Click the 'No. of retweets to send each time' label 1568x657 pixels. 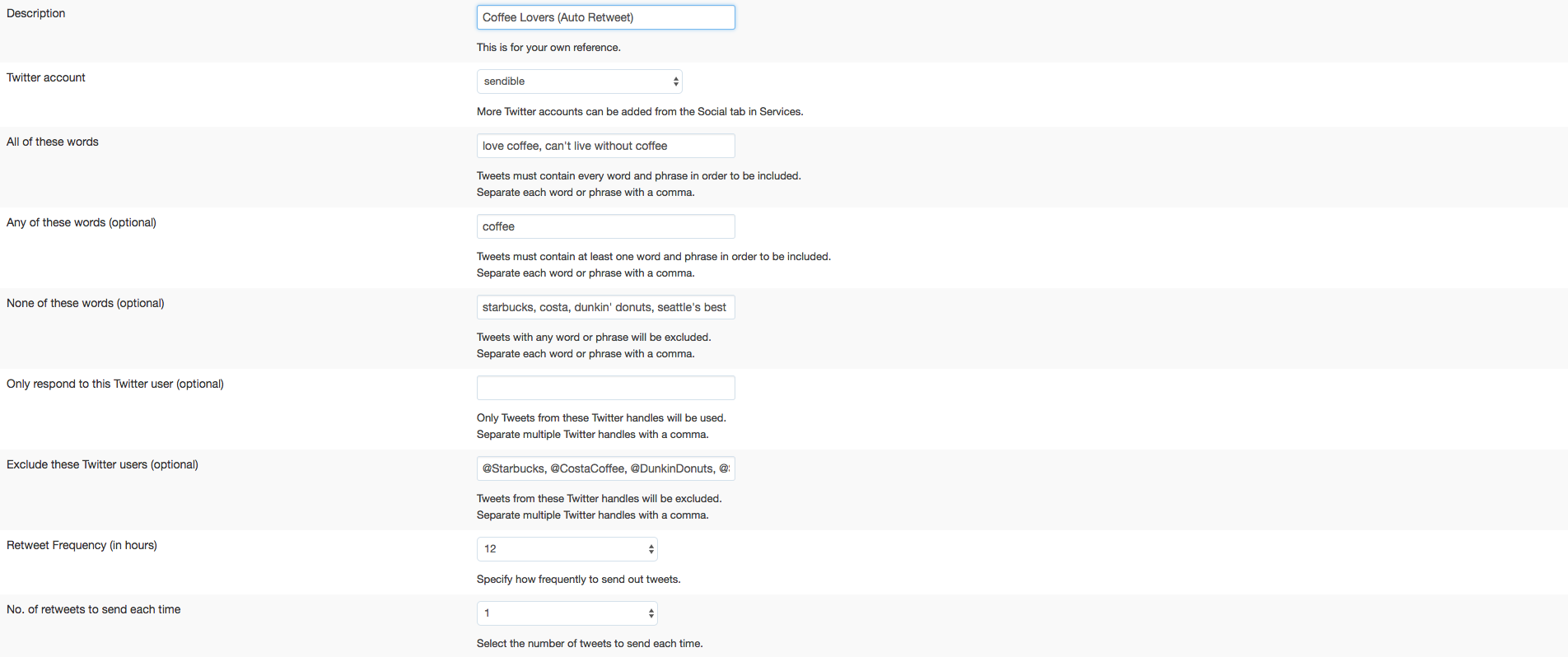[x=93, y=609]
